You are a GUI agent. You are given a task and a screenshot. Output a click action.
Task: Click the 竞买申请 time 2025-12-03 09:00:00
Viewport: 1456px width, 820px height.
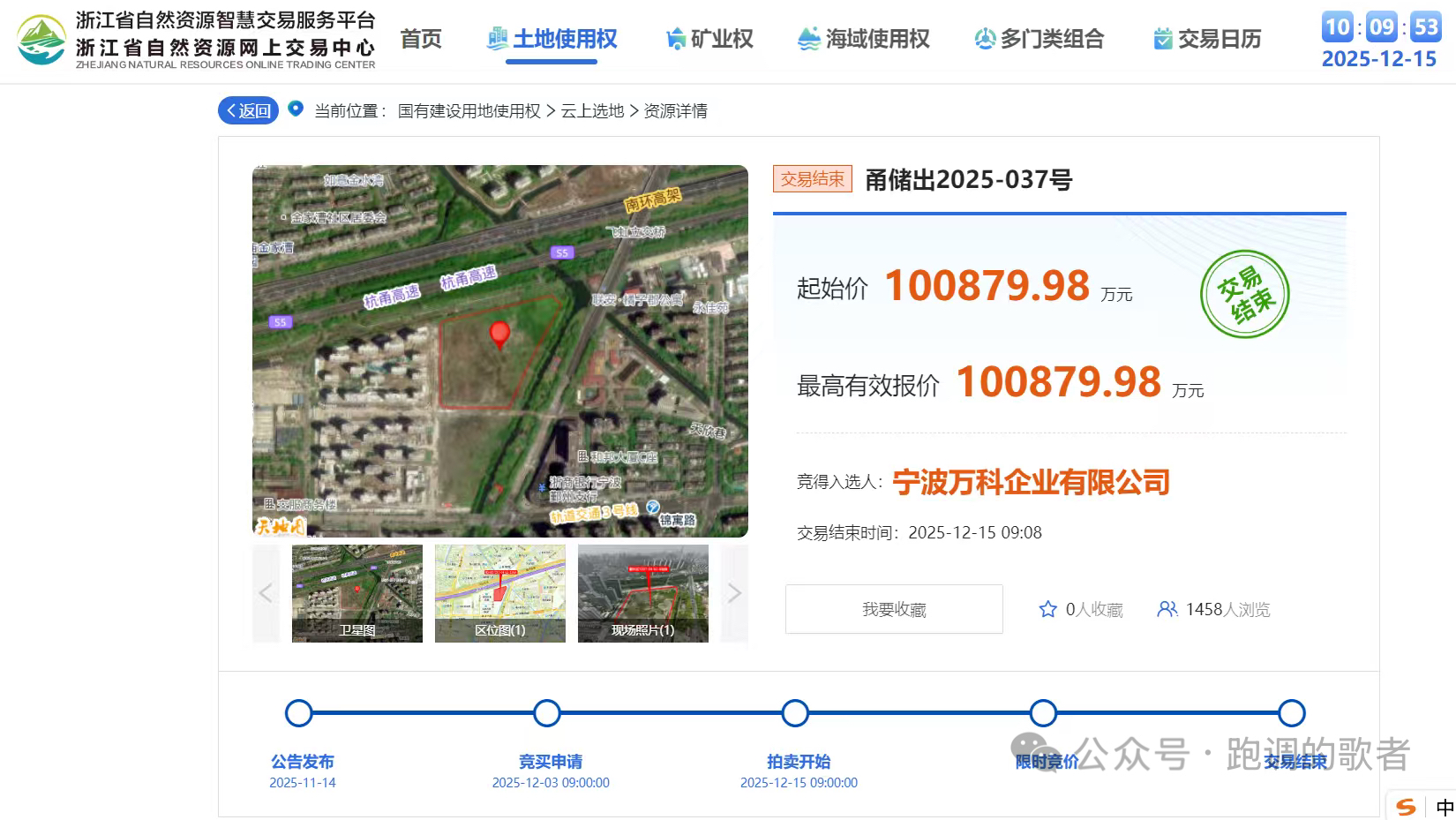(x=551, y=783)
